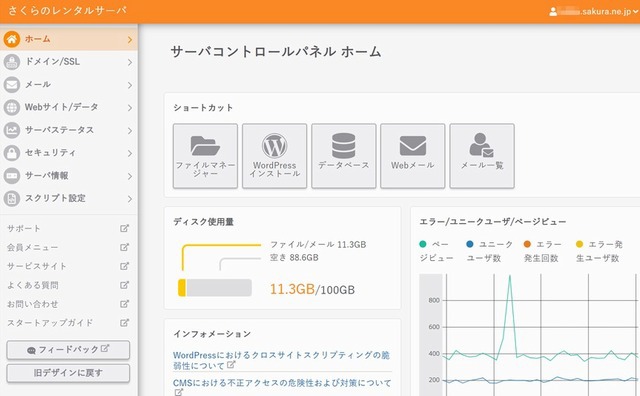Click the フィードバック button
The image size is (640, 396).
click(x=68, y=350)
